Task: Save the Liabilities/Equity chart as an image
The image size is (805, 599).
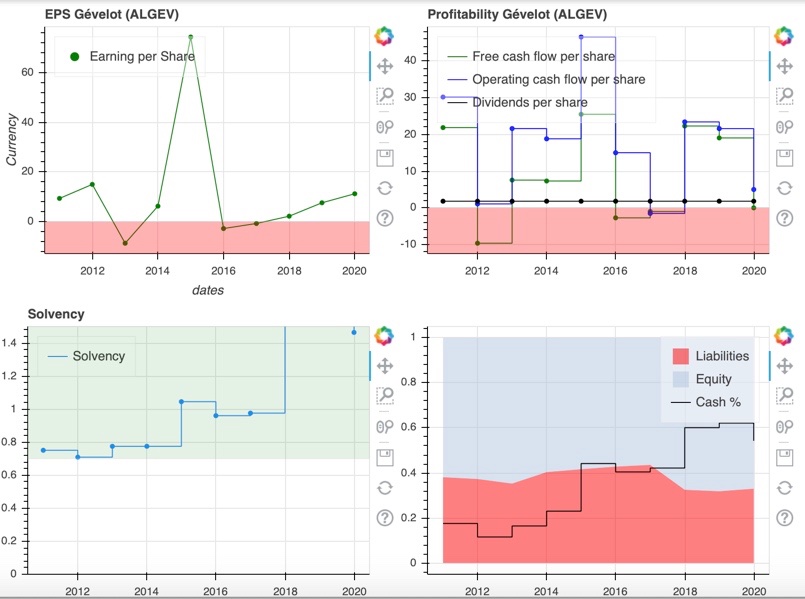Action: coord(785,457)
